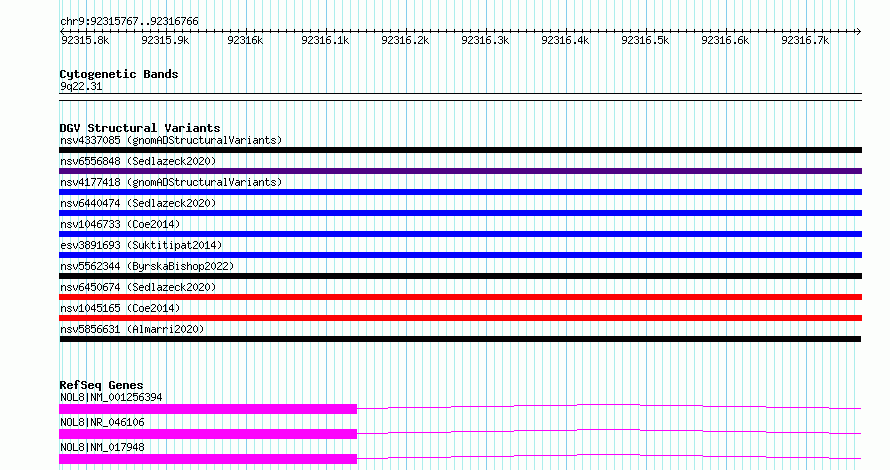Click the RefSeq Genes track title
890x470 pixels.
click(101, 385)
